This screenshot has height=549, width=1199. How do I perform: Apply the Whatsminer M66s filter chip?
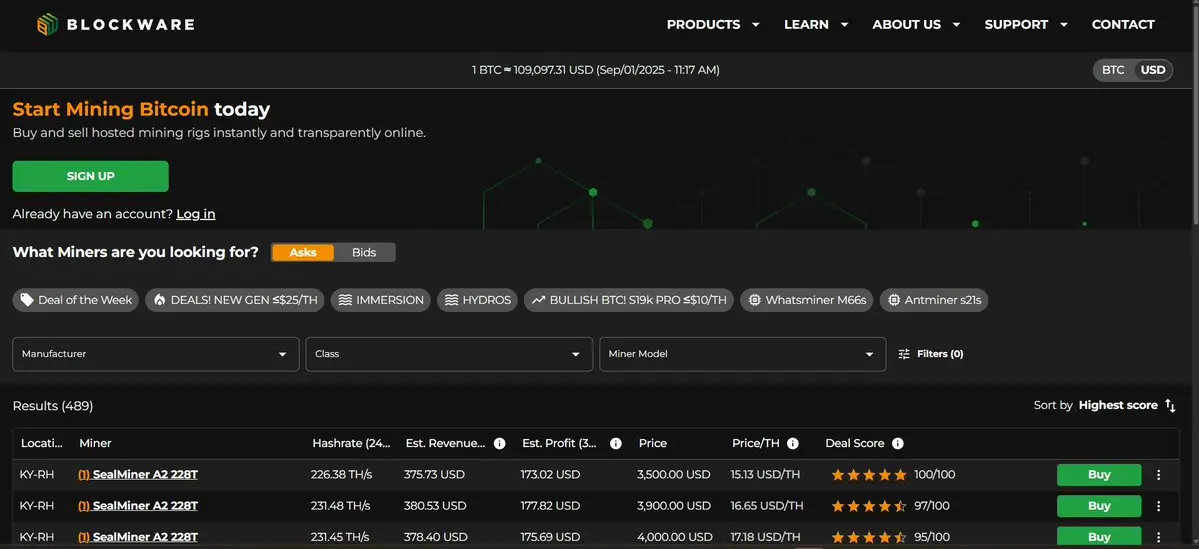click(x=807, y=300)
